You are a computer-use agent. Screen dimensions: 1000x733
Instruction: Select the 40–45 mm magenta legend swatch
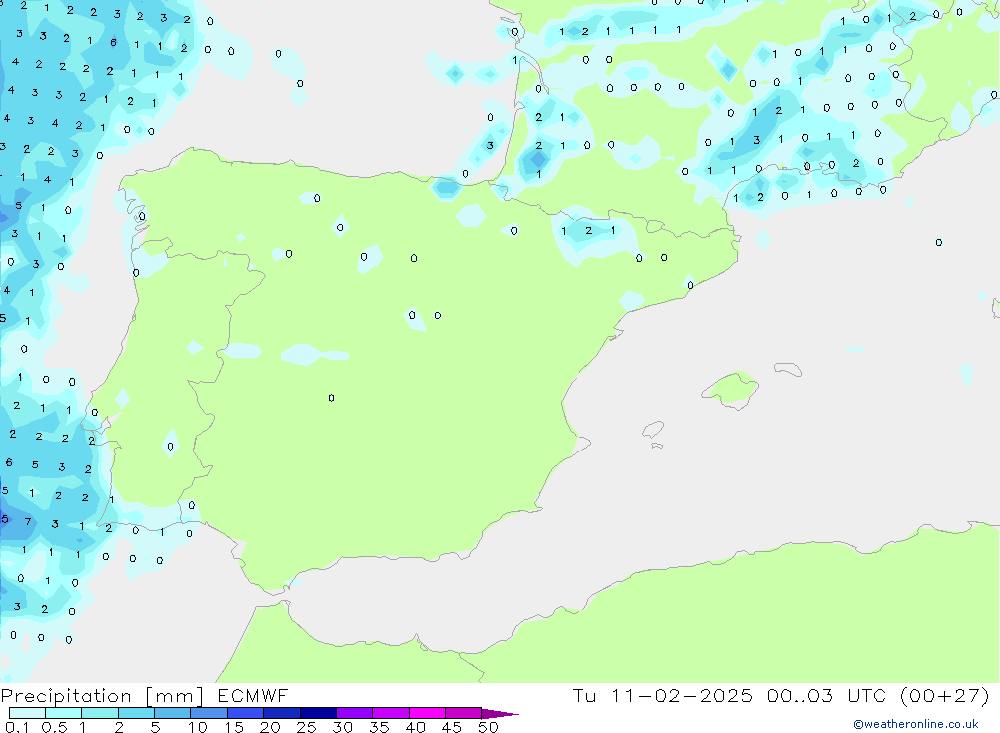427,713
